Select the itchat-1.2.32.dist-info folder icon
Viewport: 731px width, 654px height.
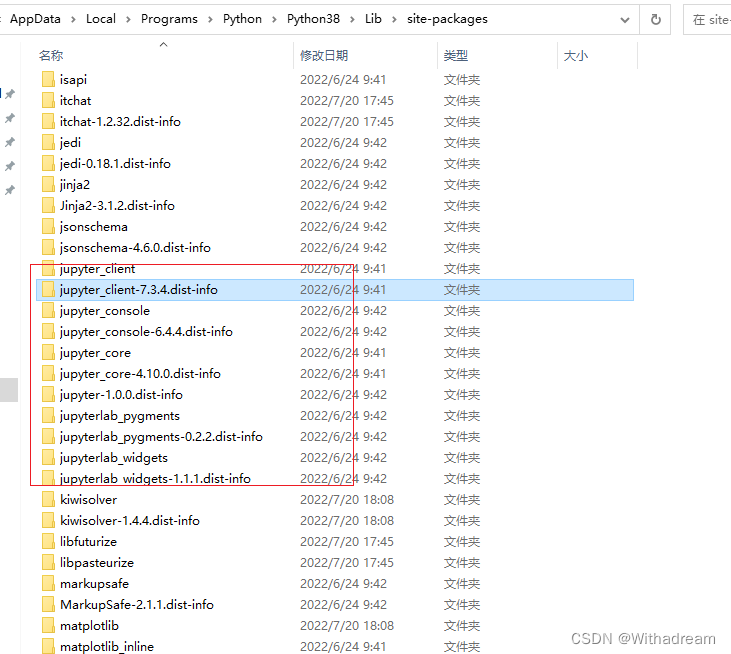48,121
